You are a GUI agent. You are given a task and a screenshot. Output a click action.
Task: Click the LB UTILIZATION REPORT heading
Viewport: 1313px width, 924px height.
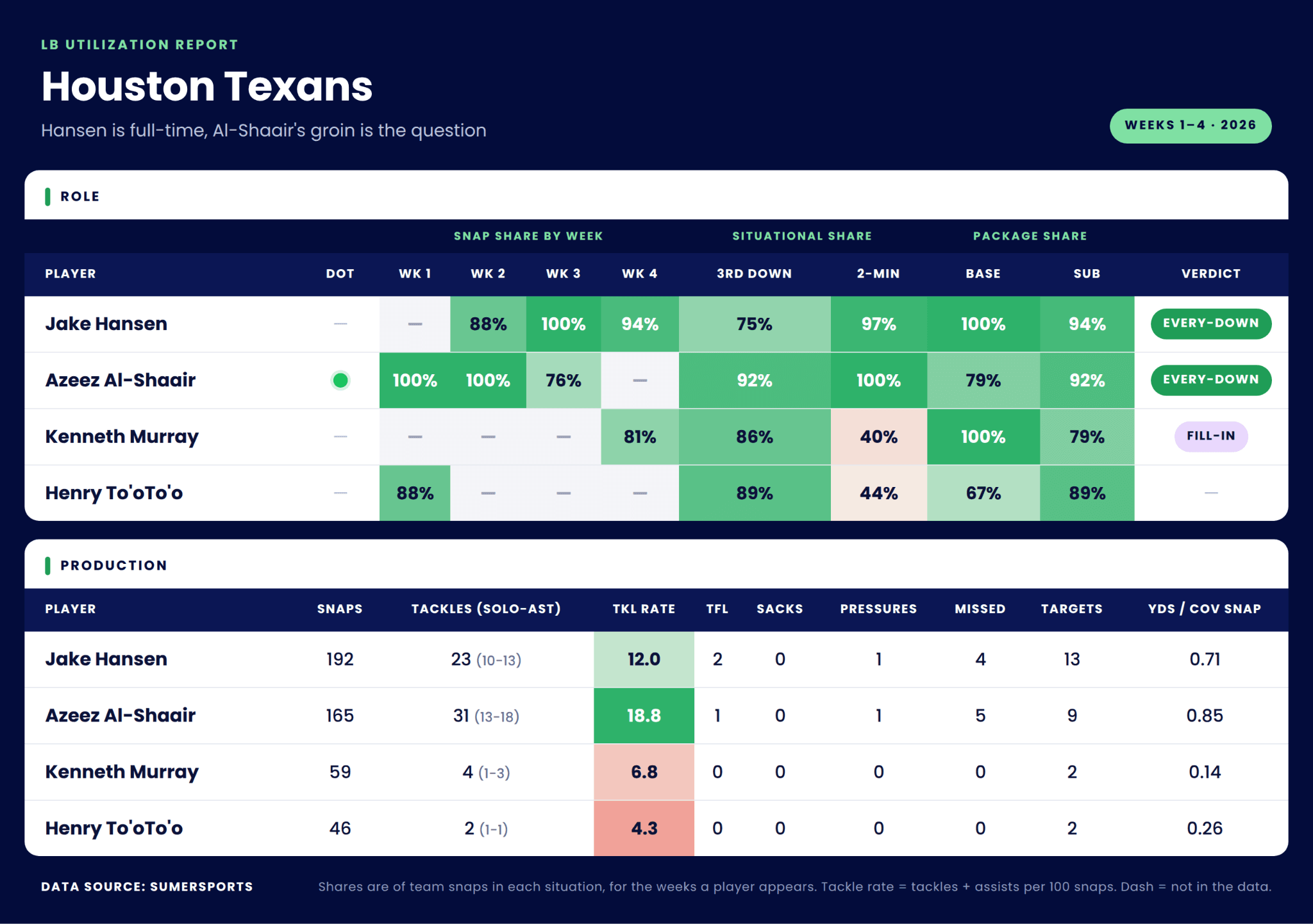140,45
